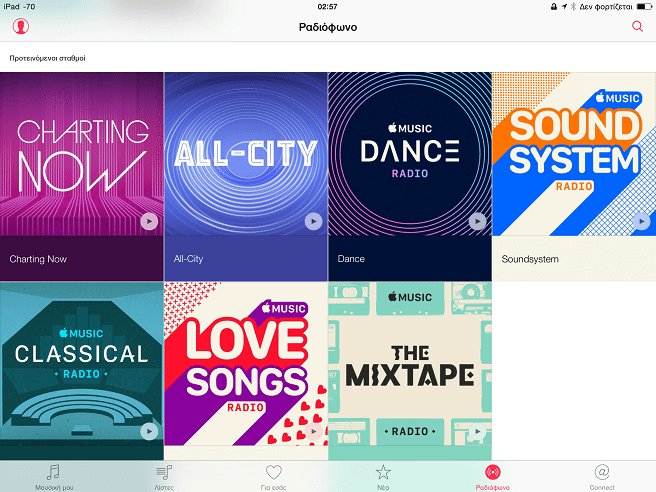Tap the Ραδιόφωνο title
The height and width of the screenshot is (492, 656).
point(328,27)
